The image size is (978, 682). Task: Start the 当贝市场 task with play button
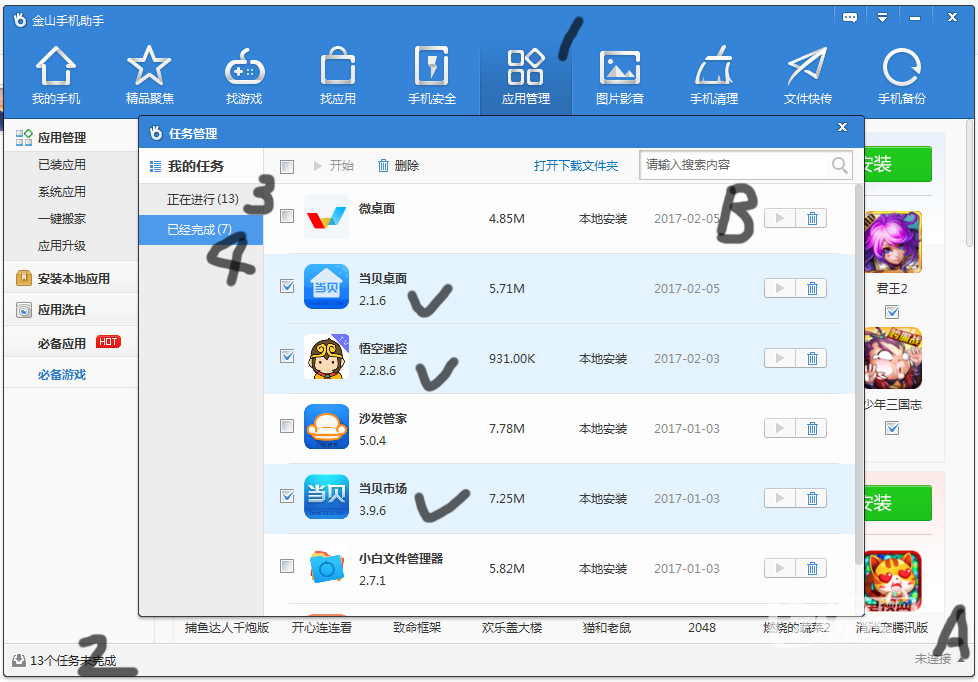pos(780,498)
